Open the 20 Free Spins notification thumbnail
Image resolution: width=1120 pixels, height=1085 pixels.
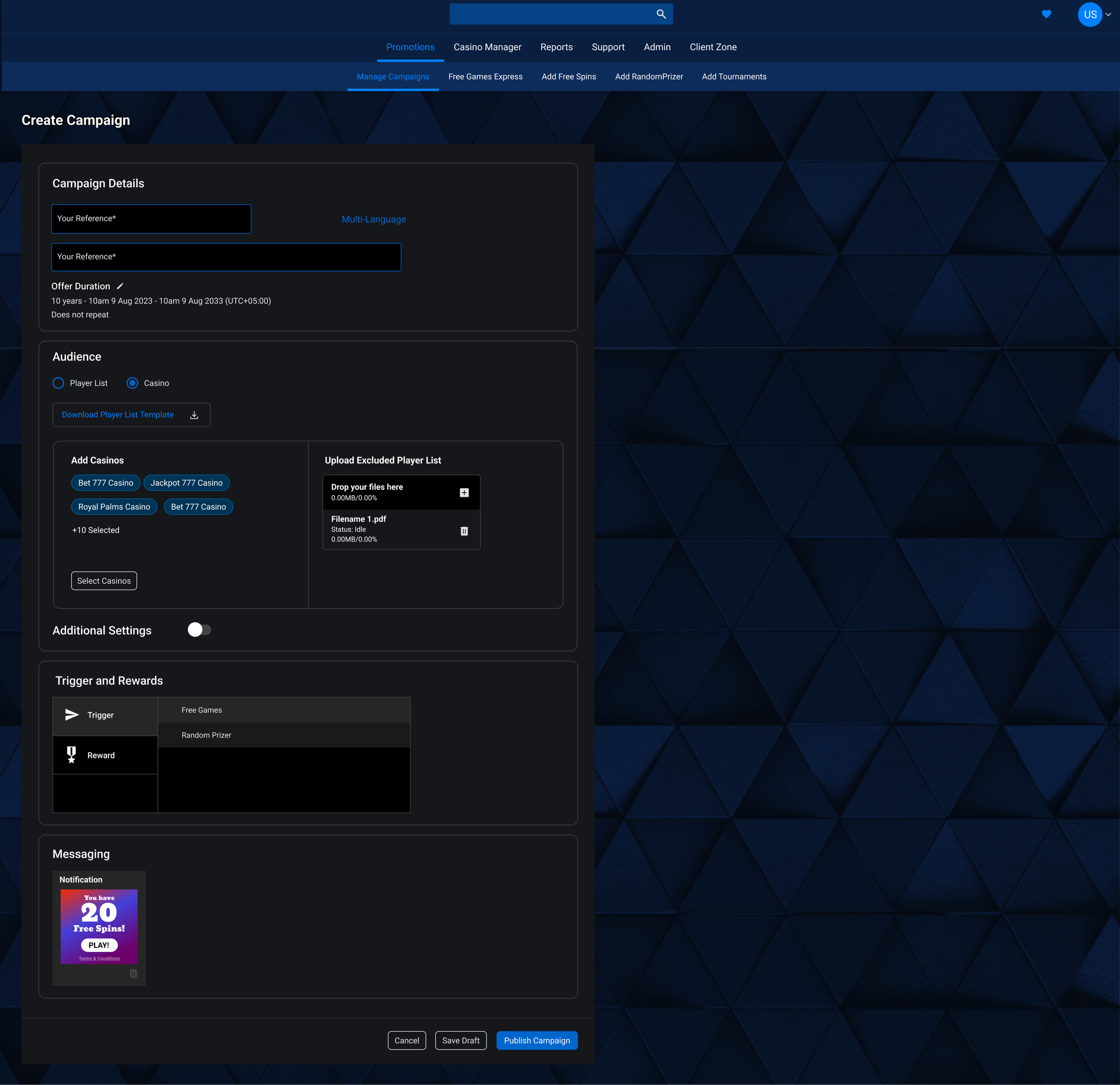tap(99, 927)
